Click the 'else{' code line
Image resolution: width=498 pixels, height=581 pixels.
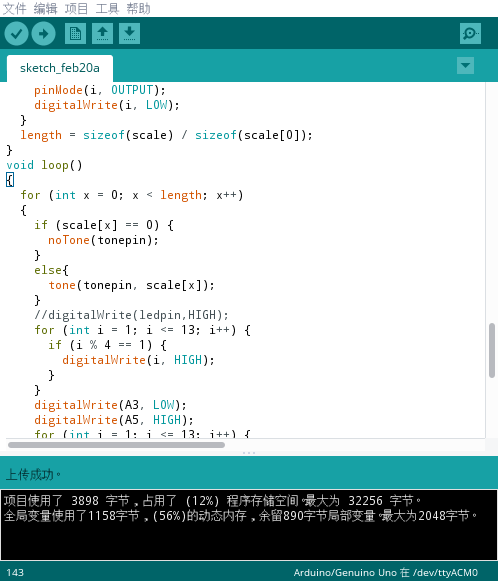click(51, 270)
